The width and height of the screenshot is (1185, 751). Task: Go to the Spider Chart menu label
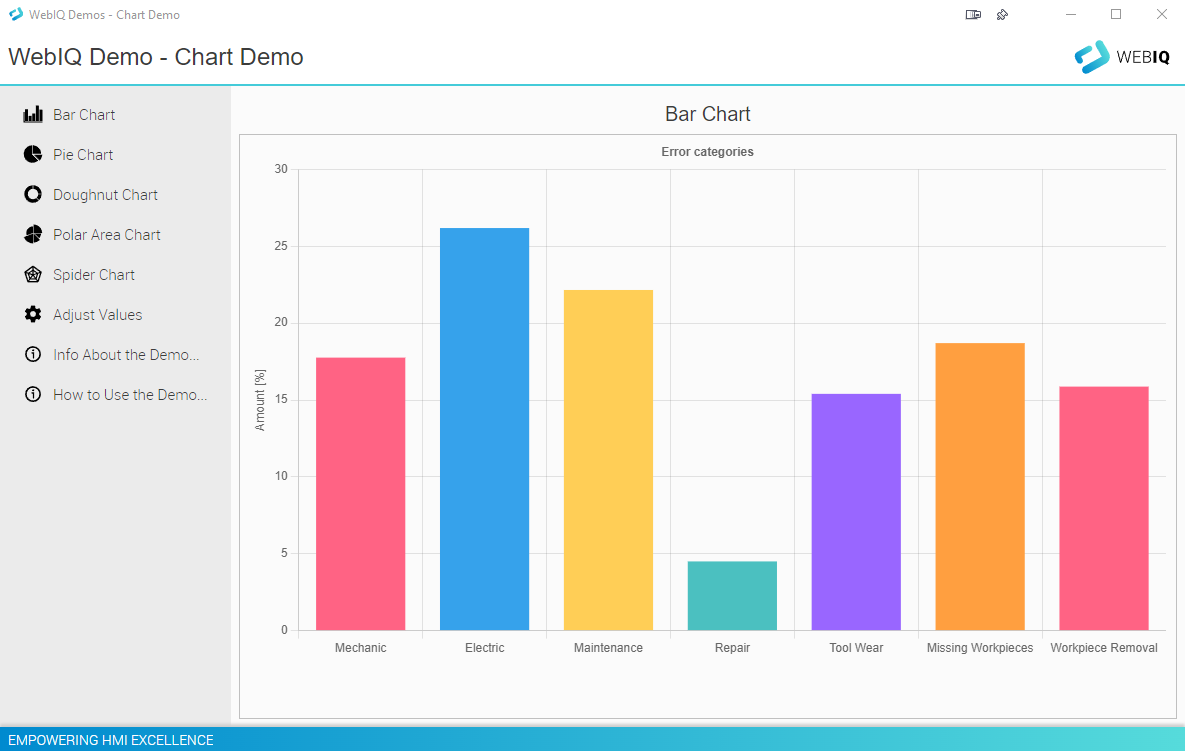click(94, 275)
